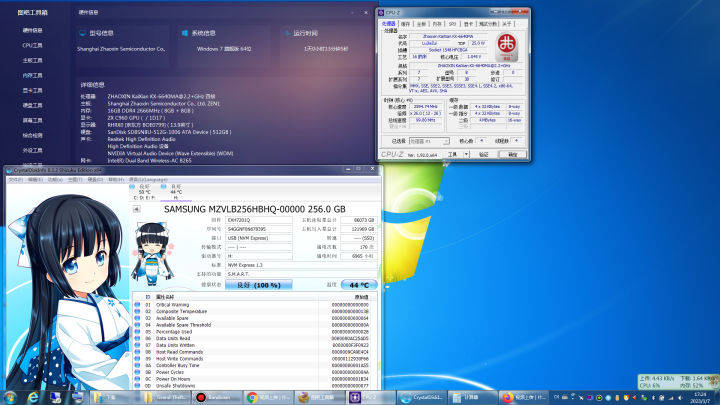This screenshot has width=720, height=405.
Task: Open the 内存 tab in CPU-Z
Action: point(437,24)
